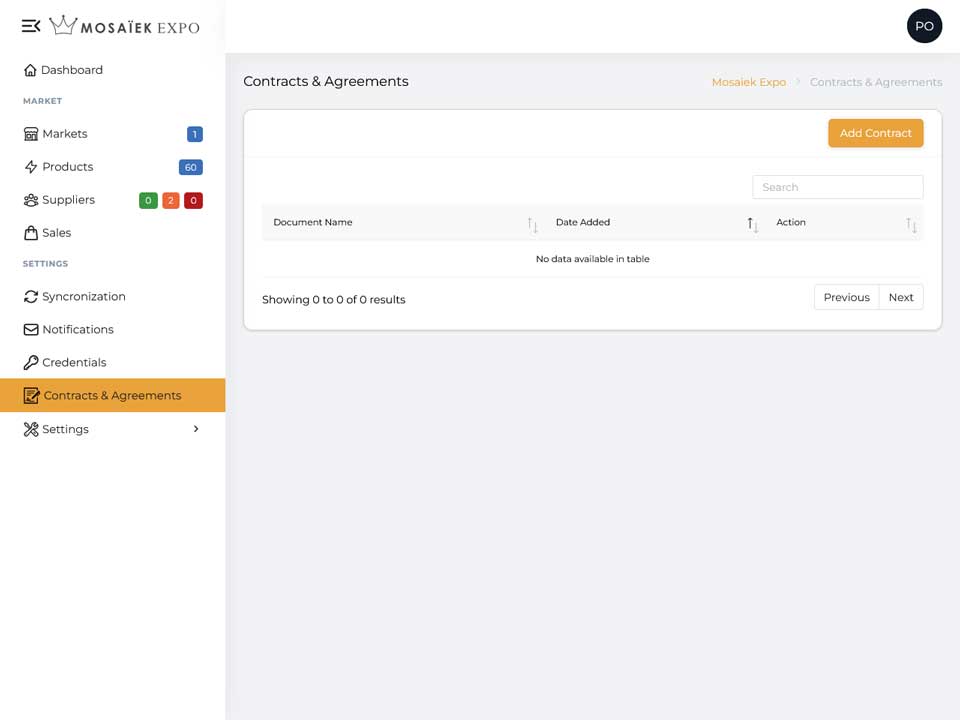
Task: Click the Credentials key icon
Action: tap(31, 362)
